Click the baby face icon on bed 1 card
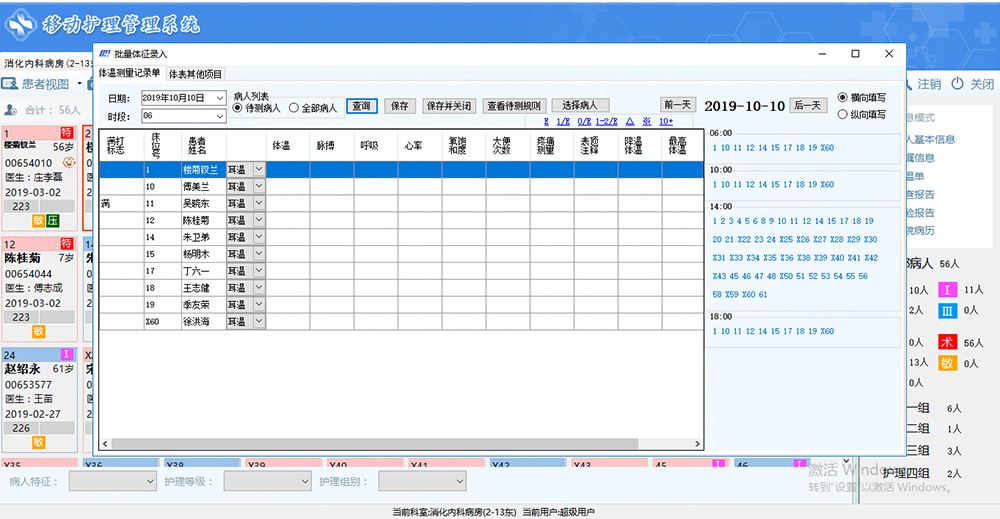This screenshot has height=519, width=1000. pyautogui.click(x=69, y=163)
